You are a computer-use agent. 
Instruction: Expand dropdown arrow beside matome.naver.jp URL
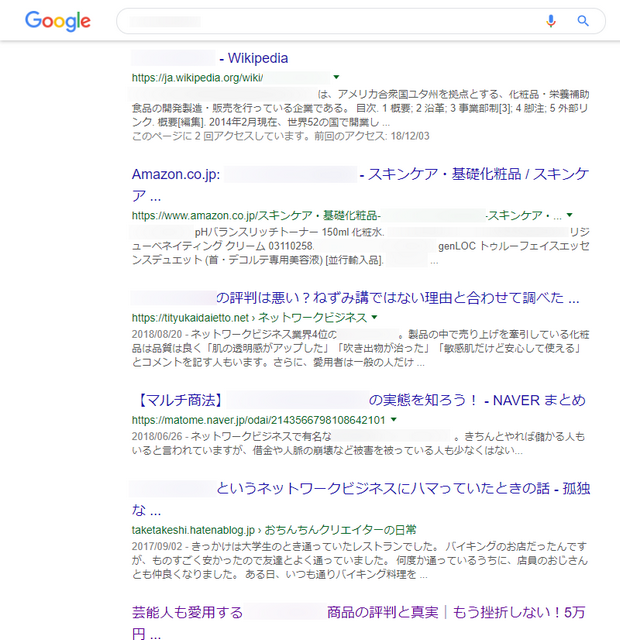tap(393, 419)
